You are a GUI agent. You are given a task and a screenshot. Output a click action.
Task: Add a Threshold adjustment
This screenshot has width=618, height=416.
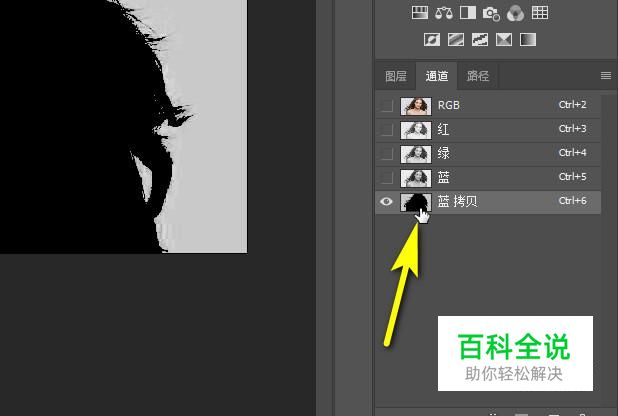(x=480, y=39)
